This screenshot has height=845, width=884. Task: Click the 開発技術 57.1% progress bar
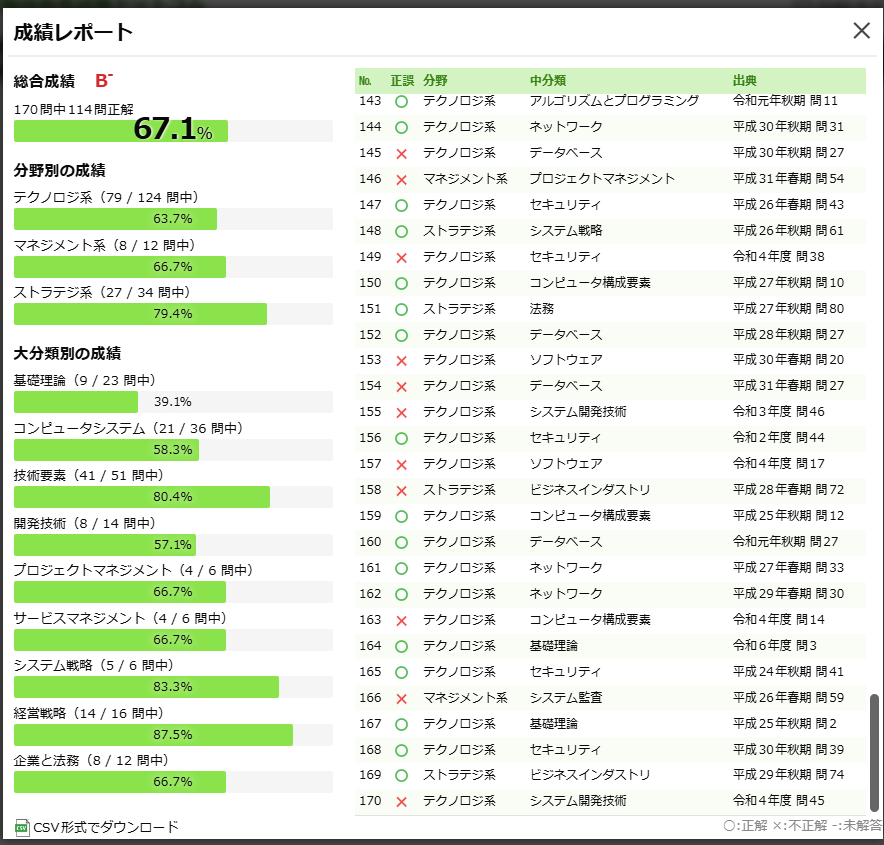(x=173, y=545)
